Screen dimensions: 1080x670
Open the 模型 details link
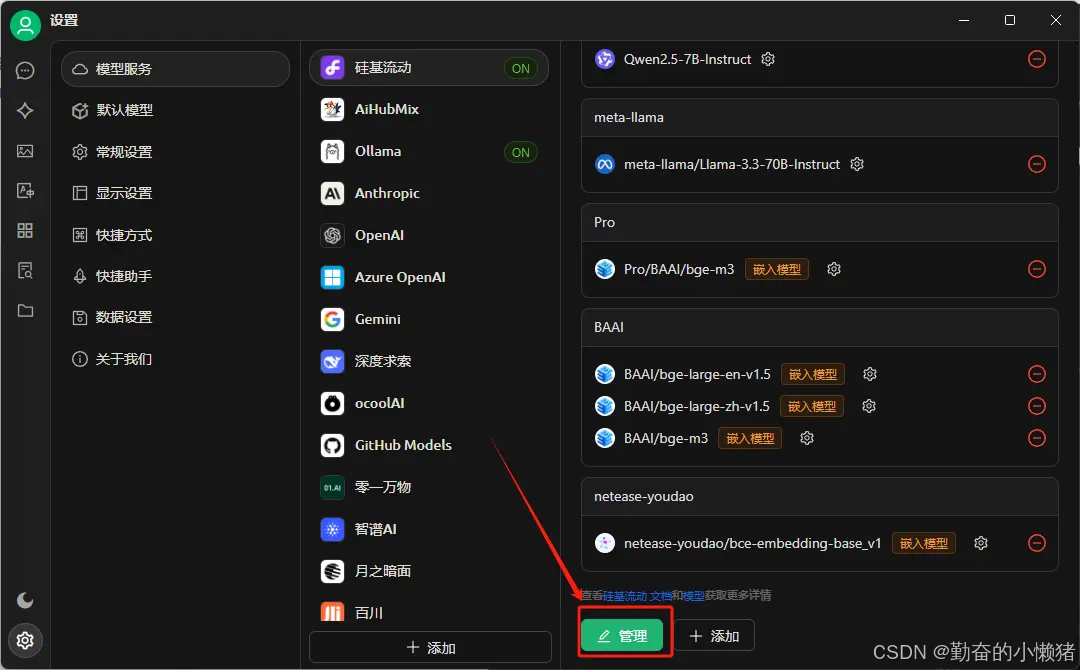click(693, 596)
